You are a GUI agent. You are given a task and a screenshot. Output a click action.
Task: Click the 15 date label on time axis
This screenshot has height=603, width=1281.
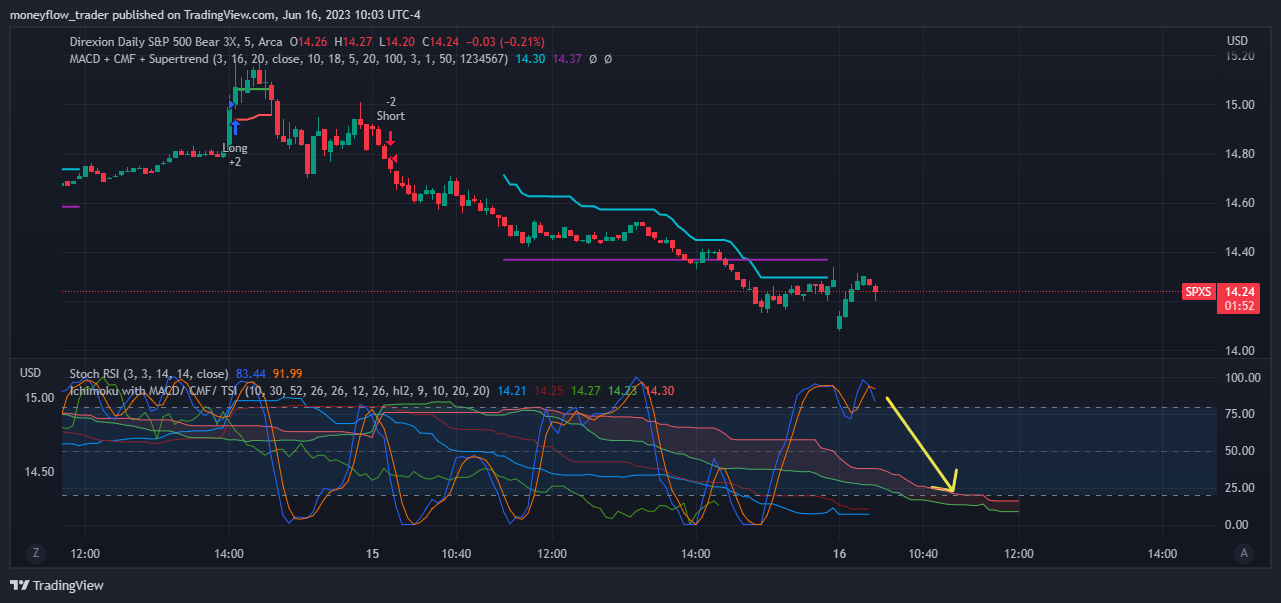coord(373,553)
